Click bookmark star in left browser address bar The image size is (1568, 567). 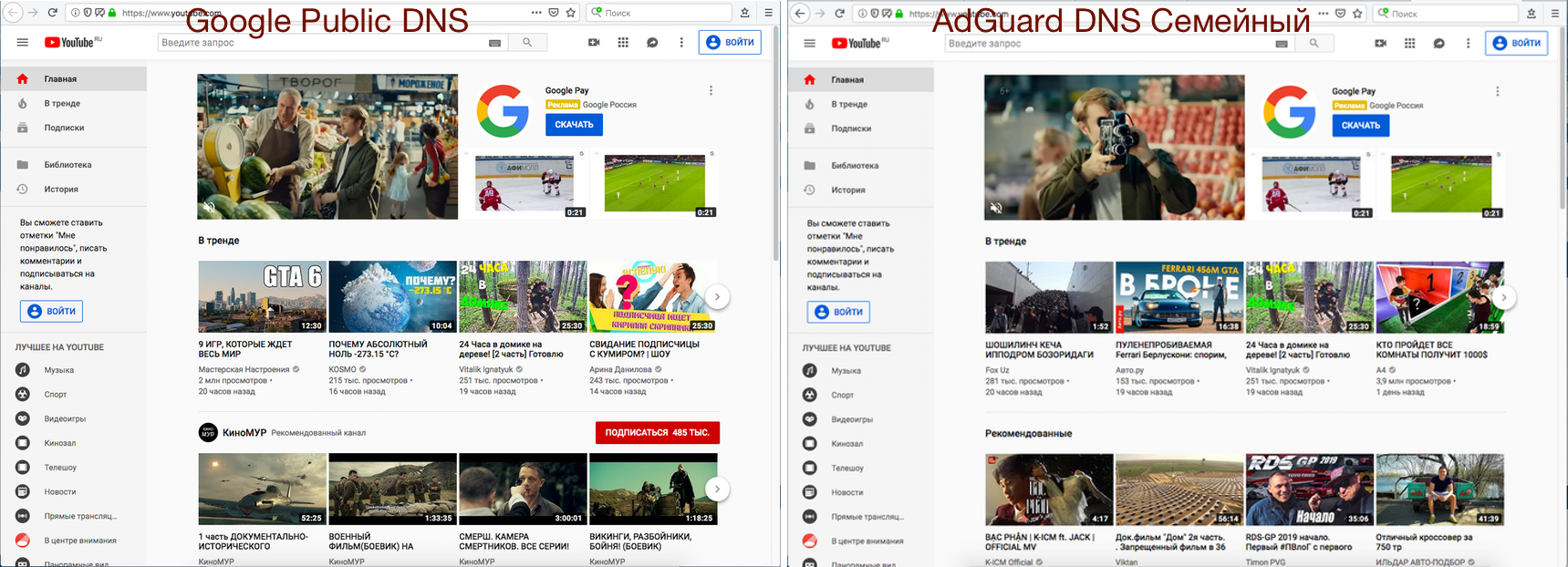coord(571,13)
